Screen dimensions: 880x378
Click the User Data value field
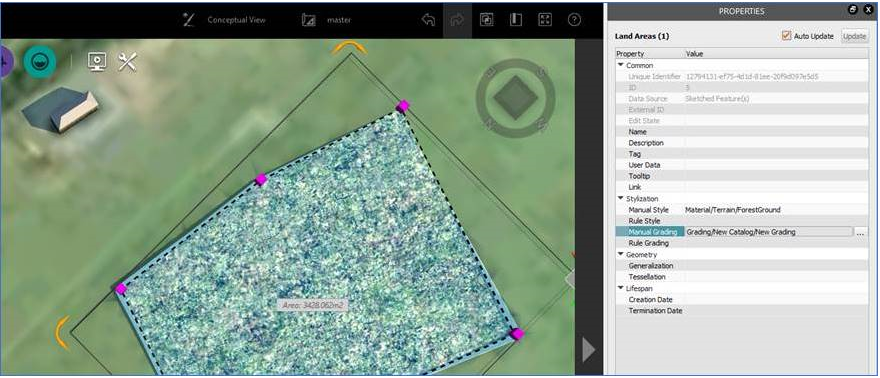pyautogui.click(x=776, y=165)
